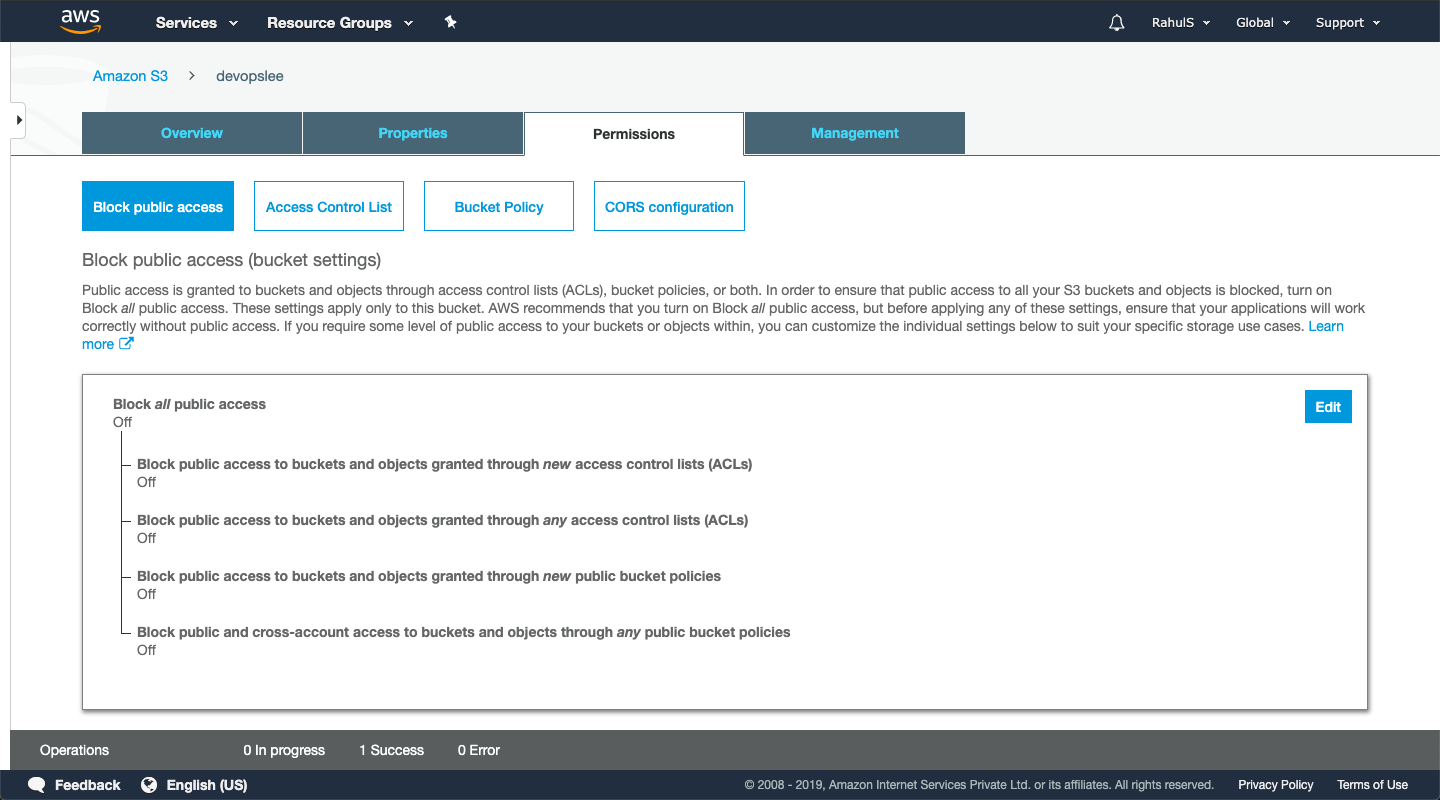Click the Feedback speech bubble icon
This screenshot has height=800, width=1440.
(37, 785)
